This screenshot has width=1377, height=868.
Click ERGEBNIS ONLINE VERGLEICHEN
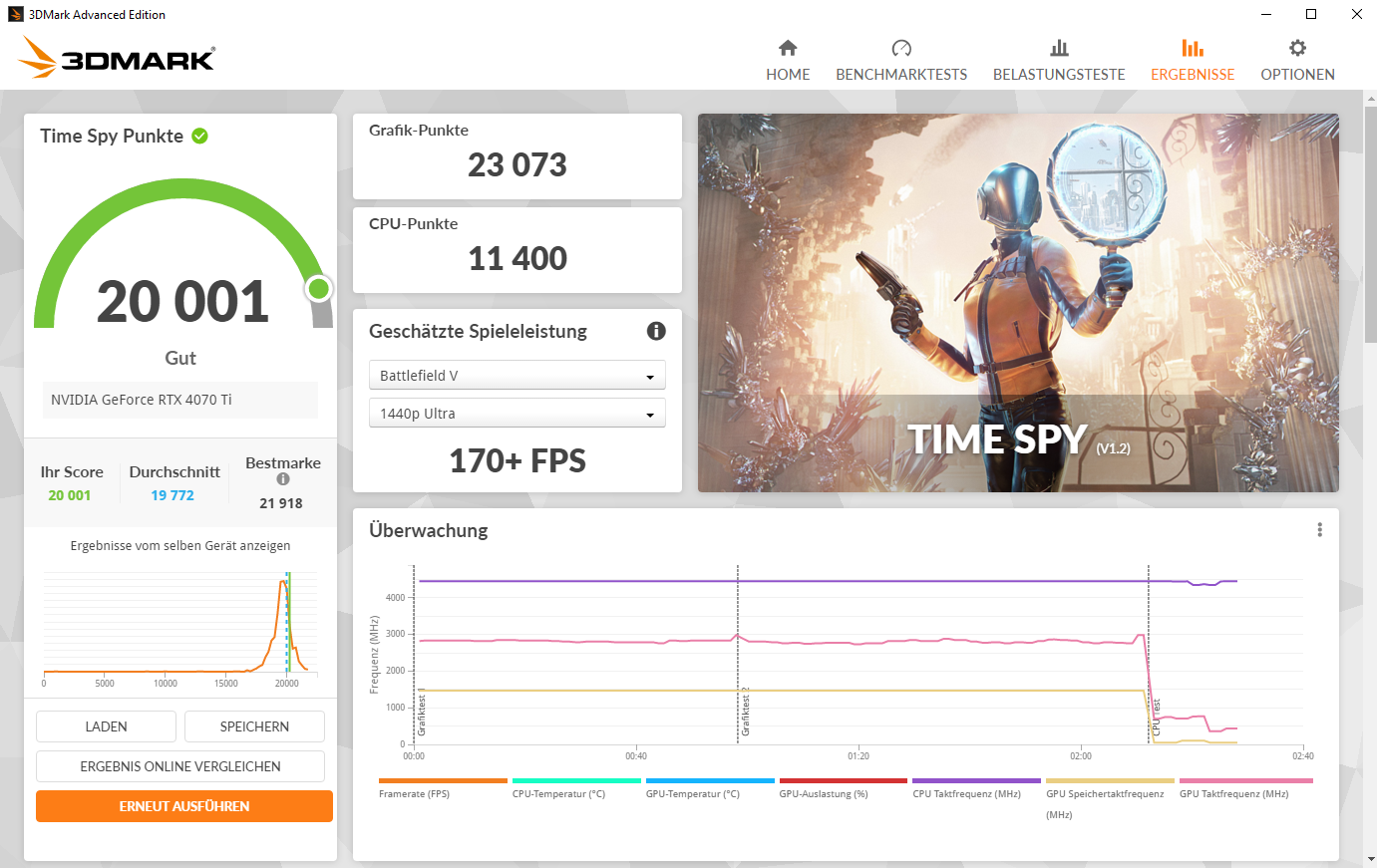(179, 765)
